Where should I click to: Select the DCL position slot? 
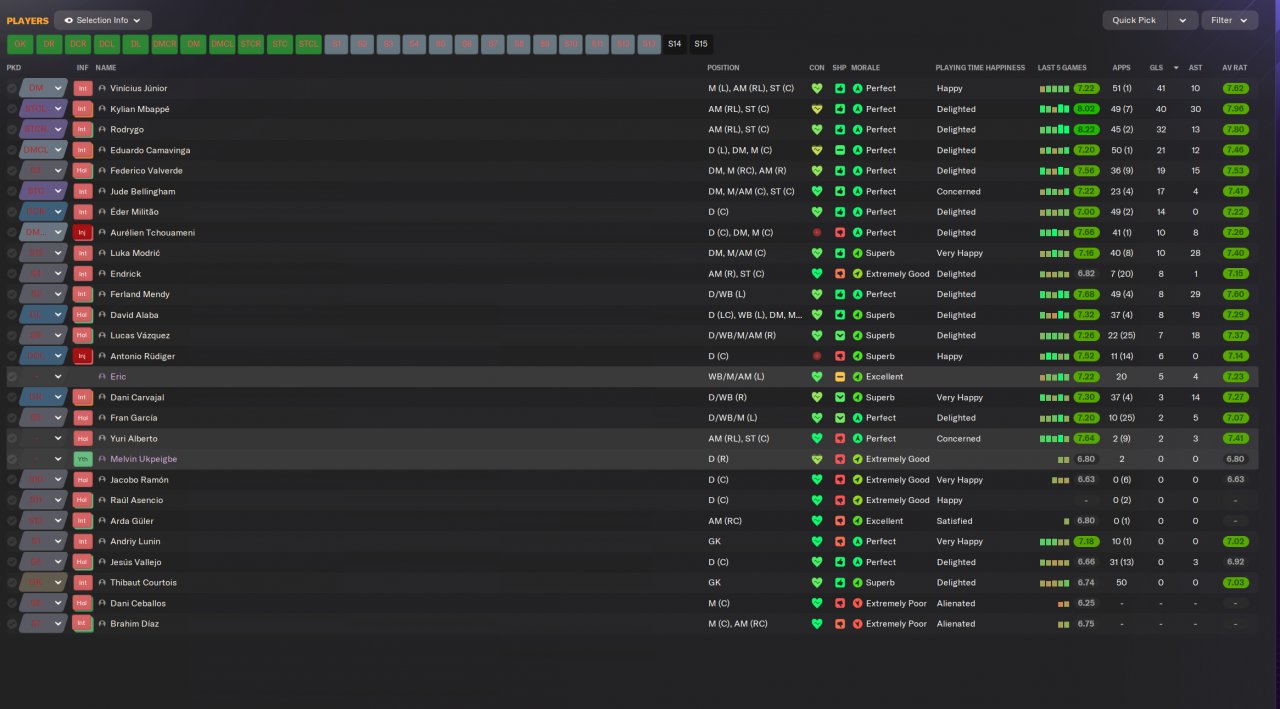(x=107, y=44)
